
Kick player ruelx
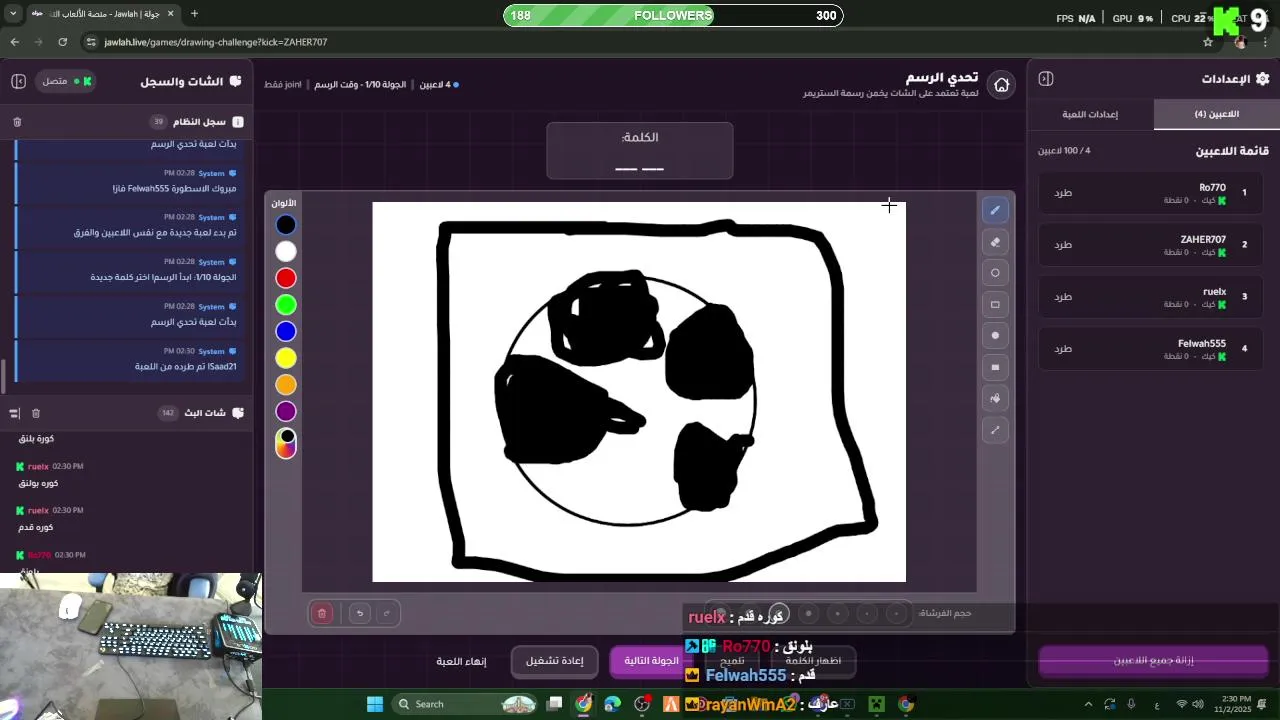[x=1063, y=297]
